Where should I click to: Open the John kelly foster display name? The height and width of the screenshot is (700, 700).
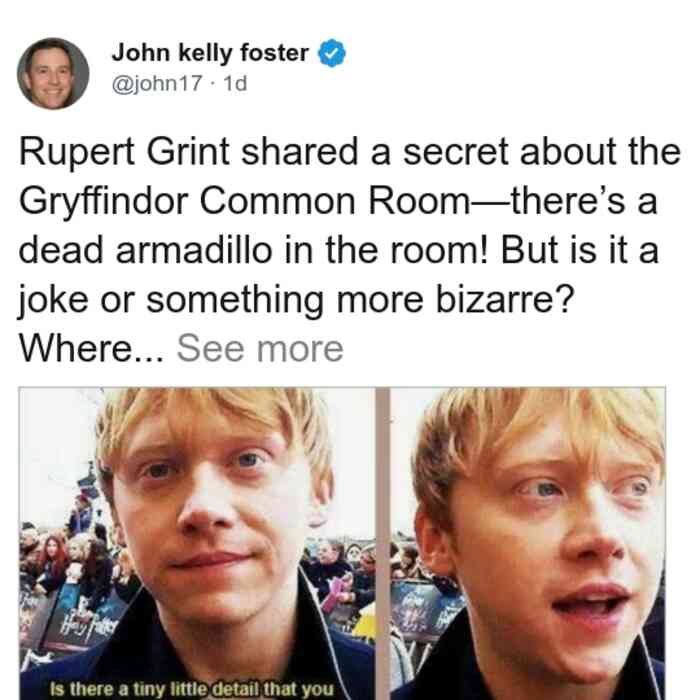click(x=210, y=53)
